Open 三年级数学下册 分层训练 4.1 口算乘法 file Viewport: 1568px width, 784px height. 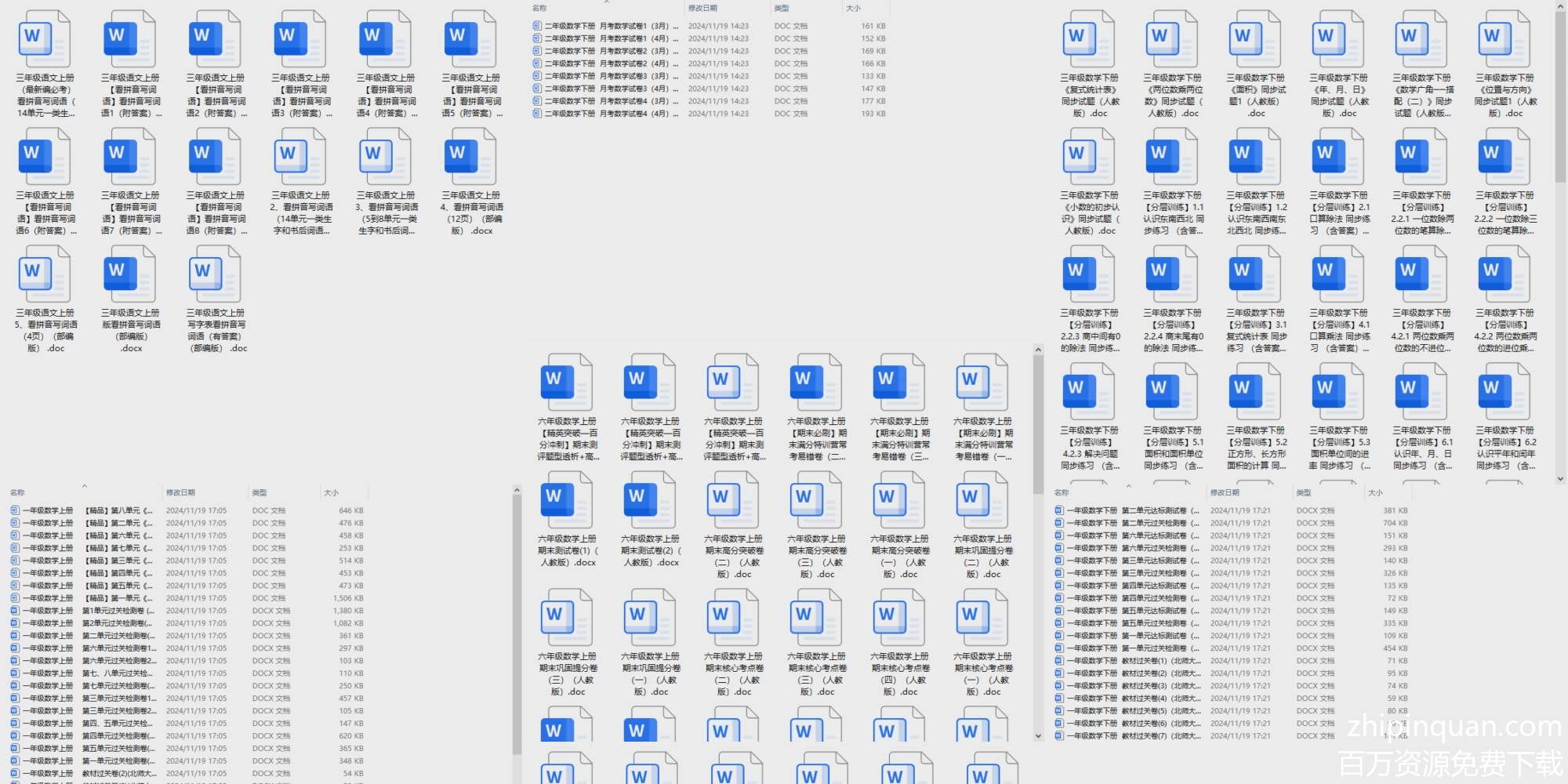[x=1338, y=274]
